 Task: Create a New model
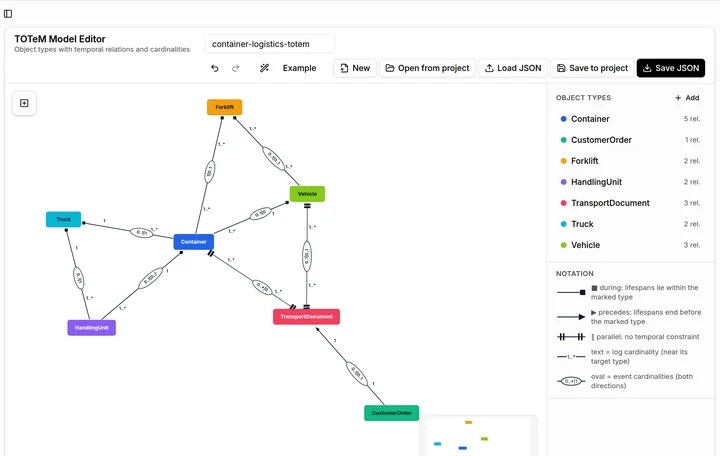pyautogui.click(x=355, y=68)
